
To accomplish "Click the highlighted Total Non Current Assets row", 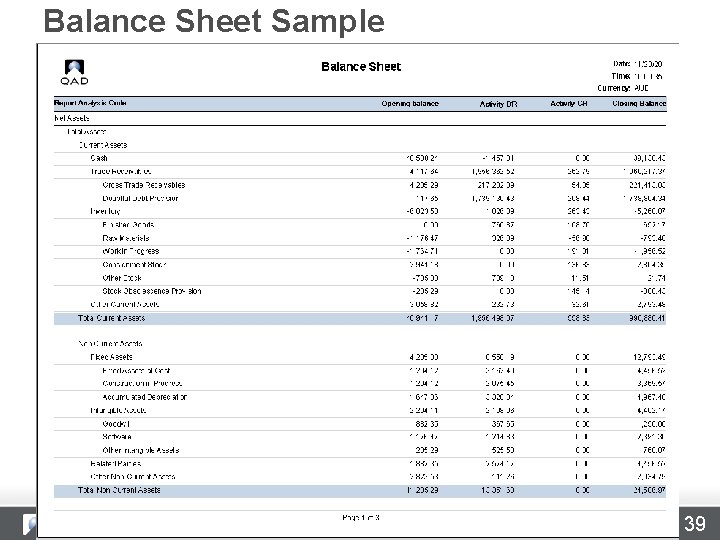I will (x=360, y=490).
